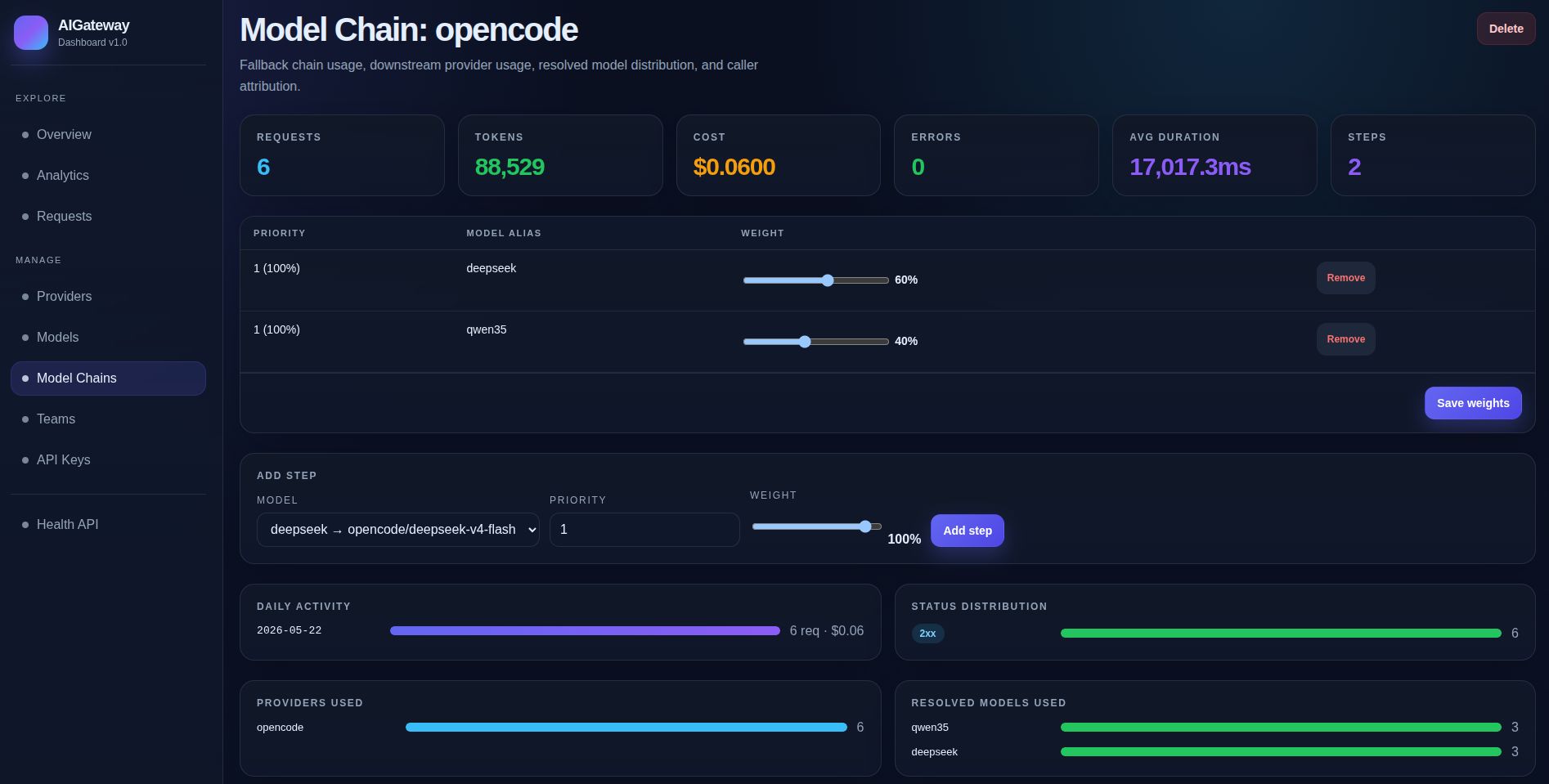This screenshot has width=1549, height=784.
Task: Go to Analytics in sidebar
Action: [x=108, y=176]
